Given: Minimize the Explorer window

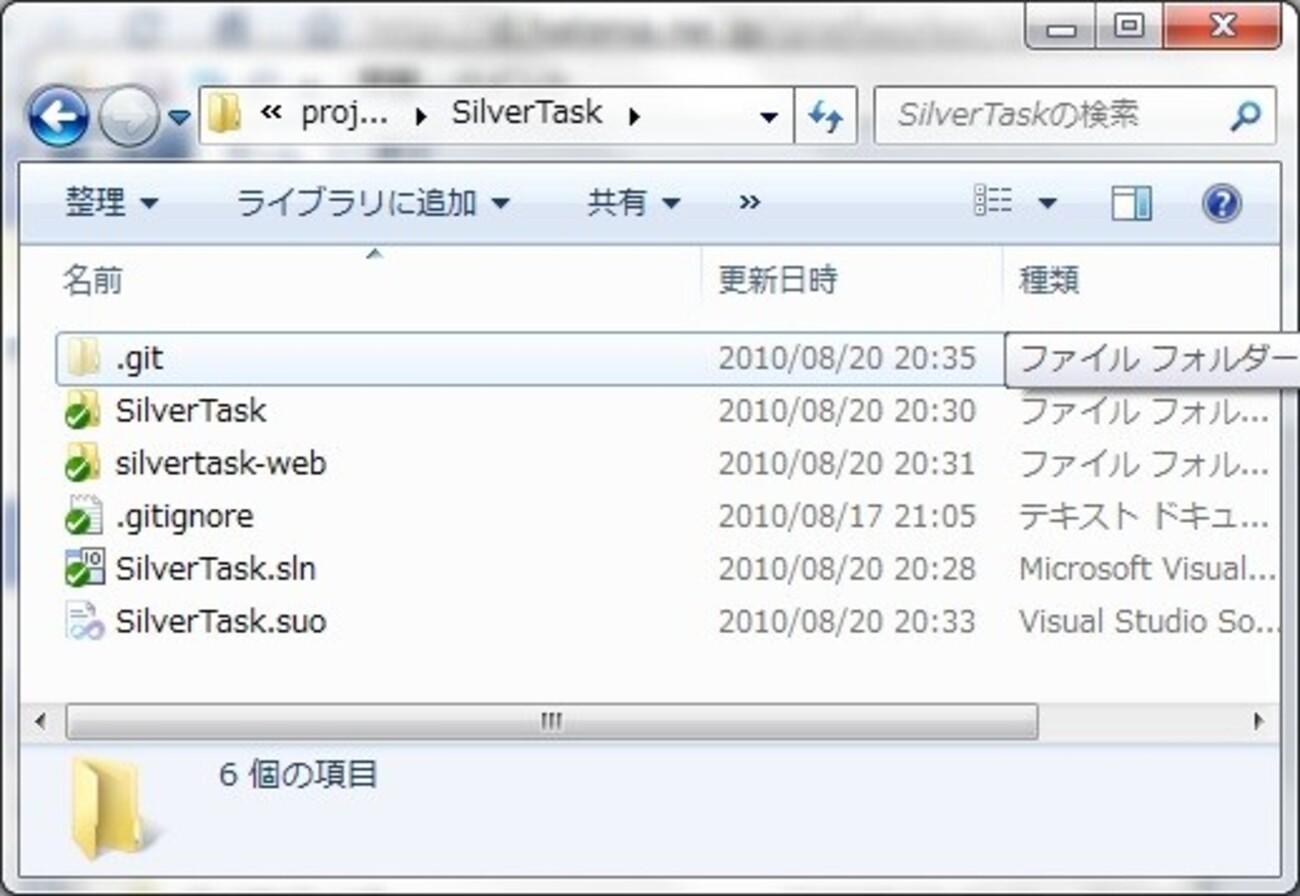Looking at the screenshot, I should (1060, 26).
